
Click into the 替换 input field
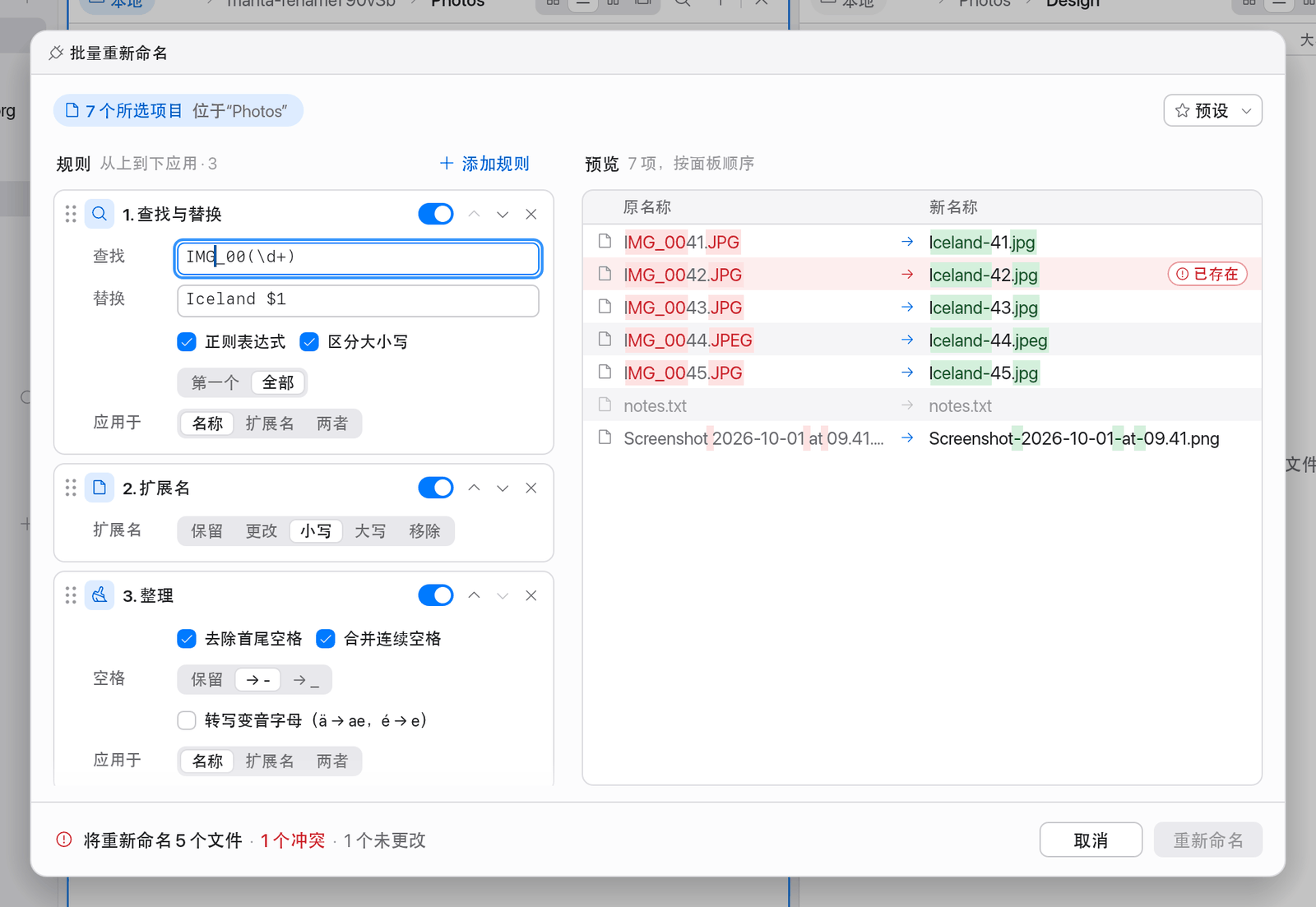358,300
